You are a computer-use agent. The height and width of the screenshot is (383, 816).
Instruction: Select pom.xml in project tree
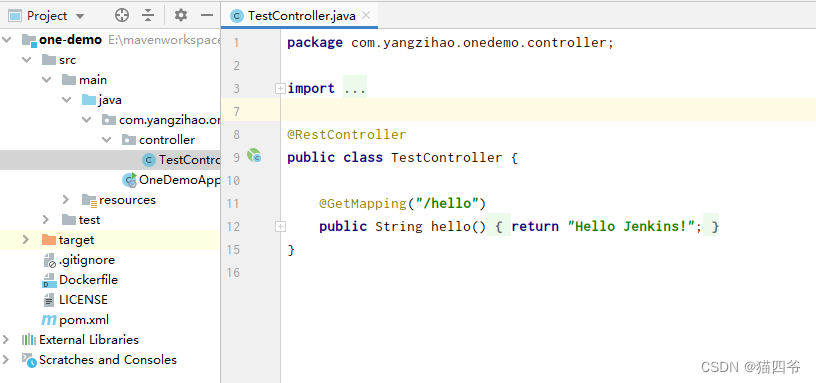tap(84, 320)
